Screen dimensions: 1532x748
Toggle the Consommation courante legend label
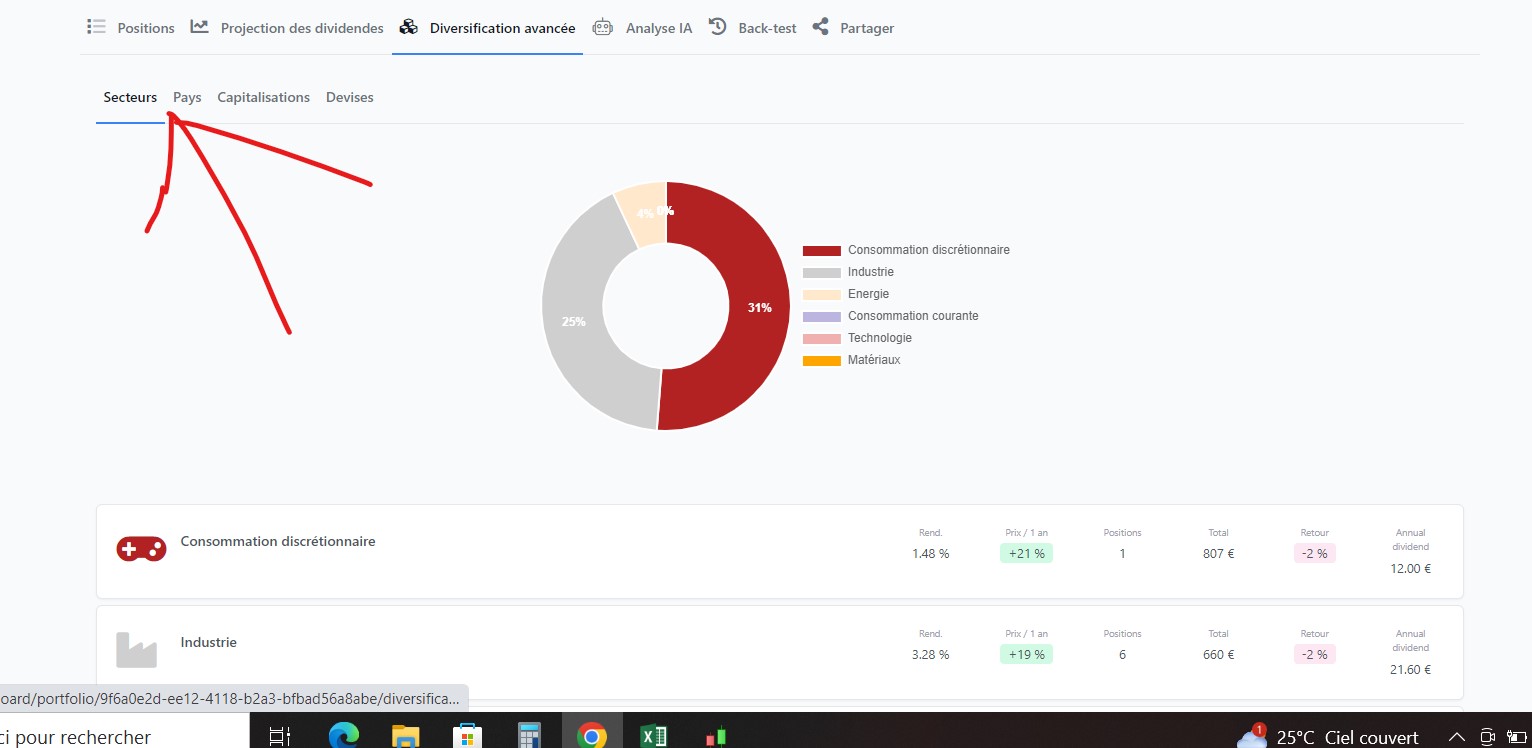[912, 316]
